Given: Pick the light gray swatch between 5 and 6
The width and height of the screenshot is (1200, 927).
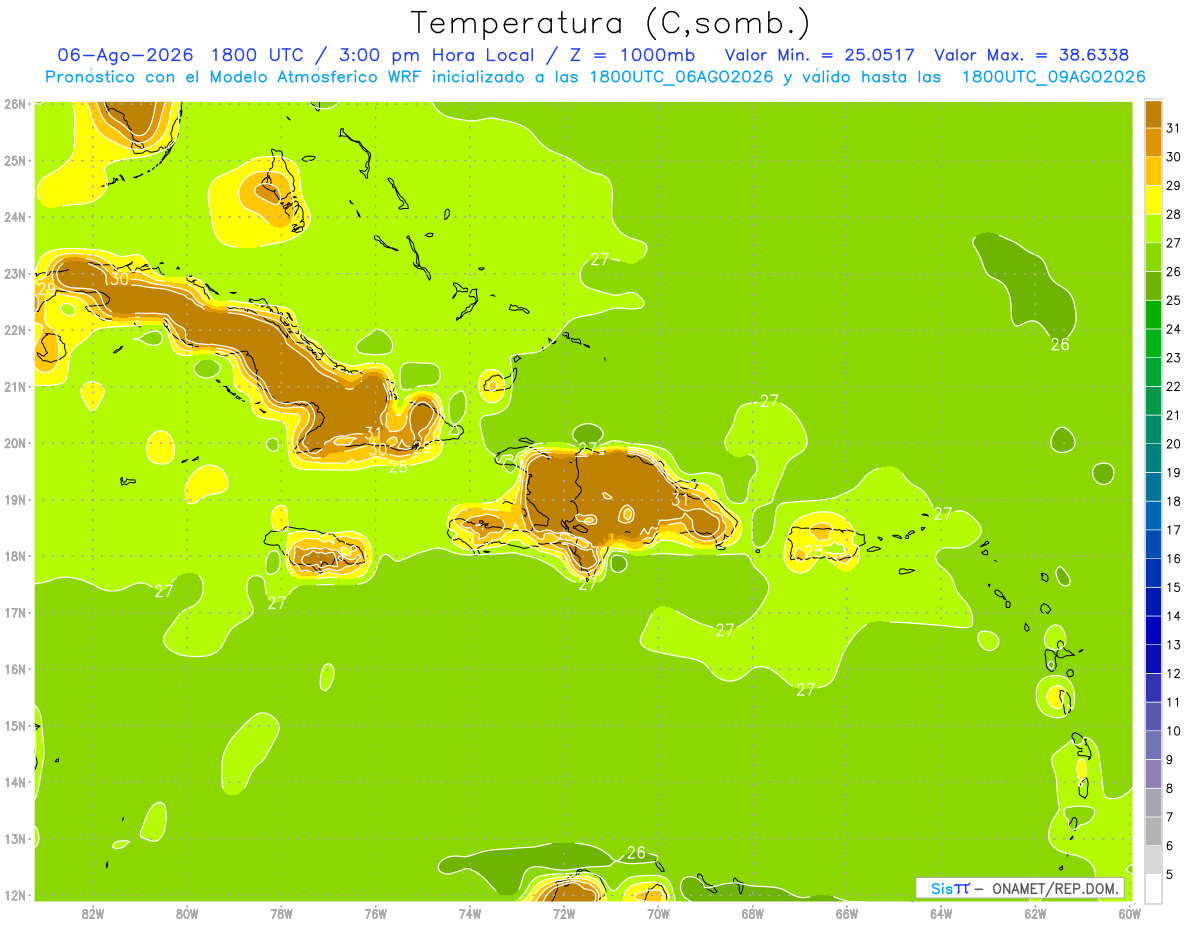Looking at the screenshot, I should [x=1153, y=859].
